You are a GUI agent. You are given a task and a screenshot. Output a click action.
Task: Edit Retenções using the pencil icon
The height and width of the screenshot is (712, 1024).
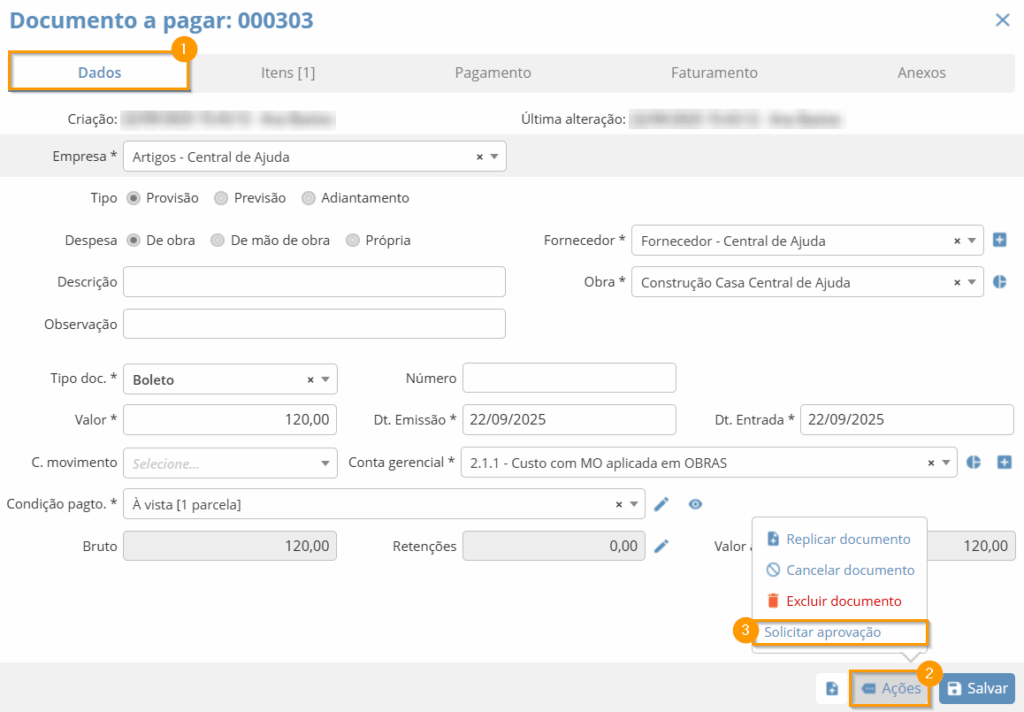point(661,545)
